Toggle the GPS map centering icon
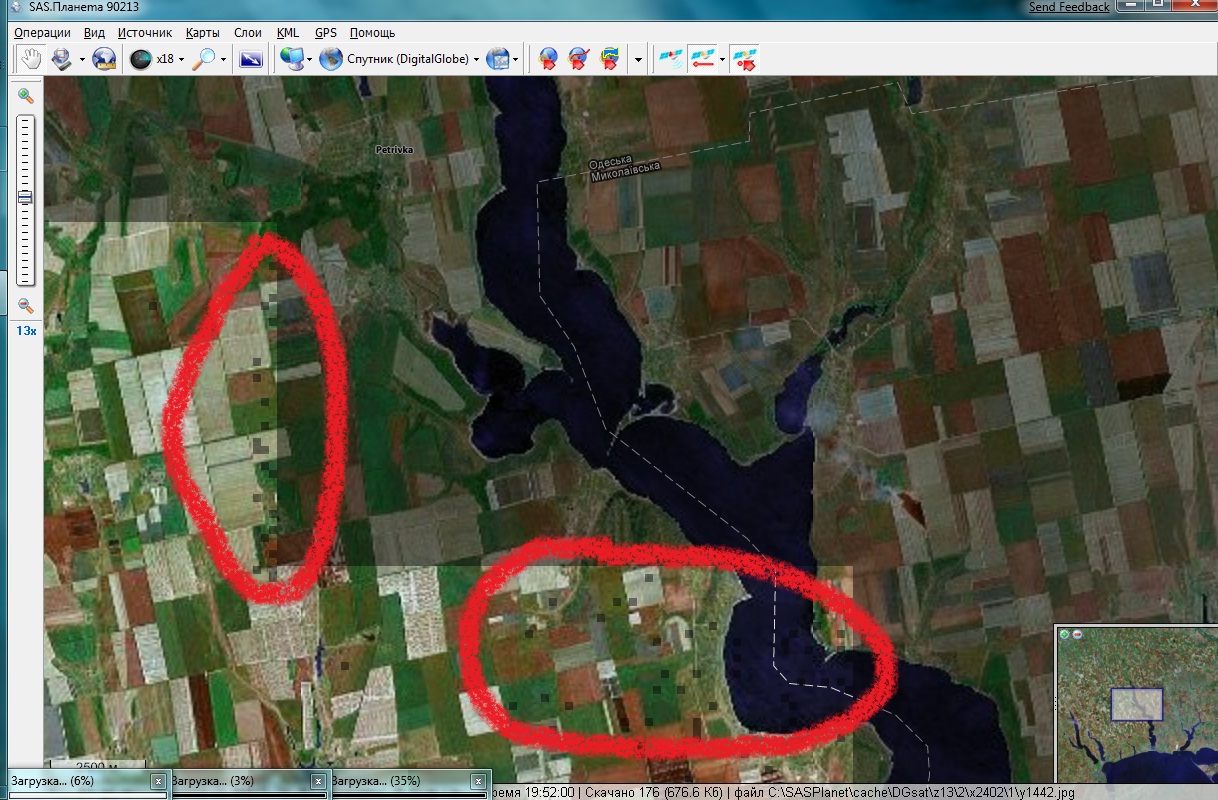The width and height of the screenshot is (1218, 800). (744, 59)
